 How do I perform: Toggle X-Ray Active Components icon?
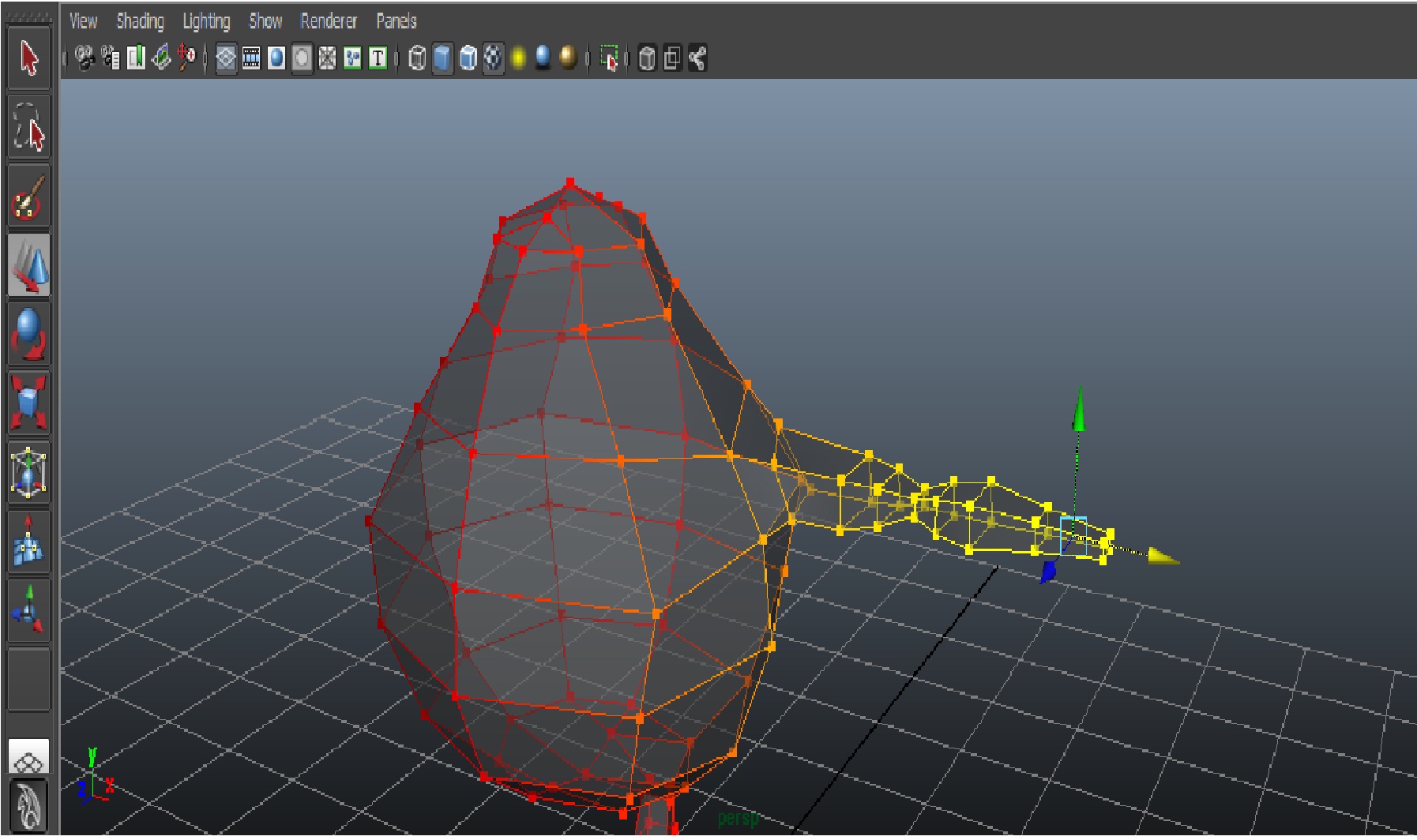[672, 58]
